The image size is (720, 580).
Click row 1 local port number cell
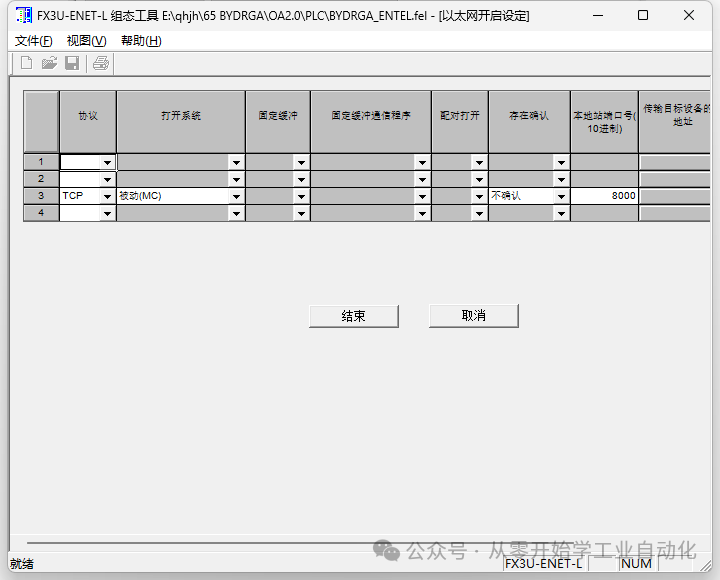tap(604, 162)
